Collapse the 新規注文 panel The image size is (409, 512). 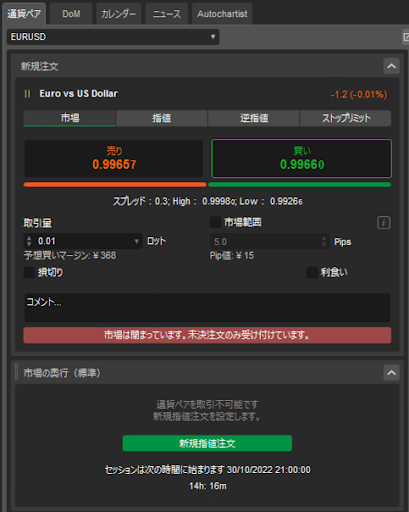coord(391,66)
